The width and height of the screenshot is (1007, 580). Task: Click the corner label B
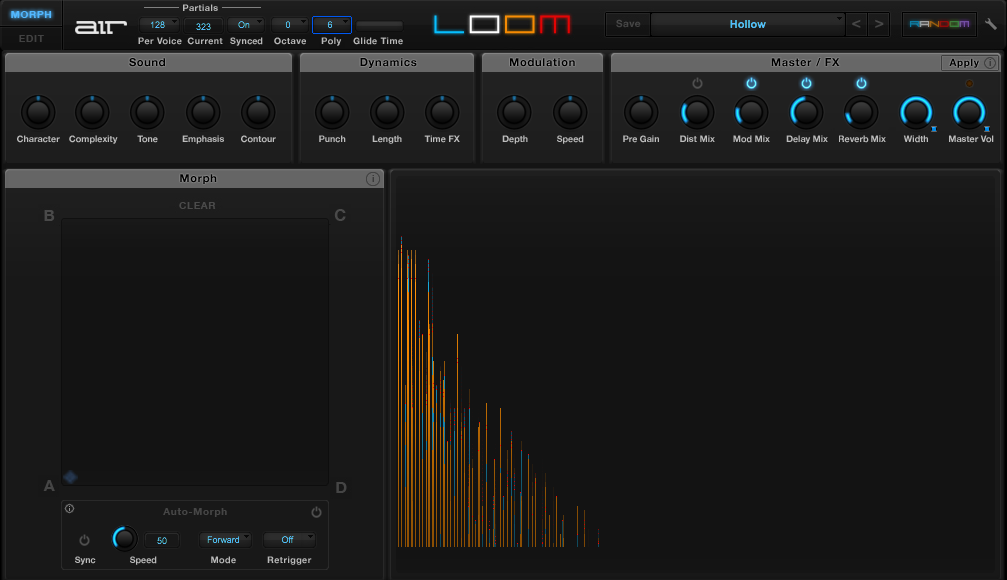(x=49, y=216)
